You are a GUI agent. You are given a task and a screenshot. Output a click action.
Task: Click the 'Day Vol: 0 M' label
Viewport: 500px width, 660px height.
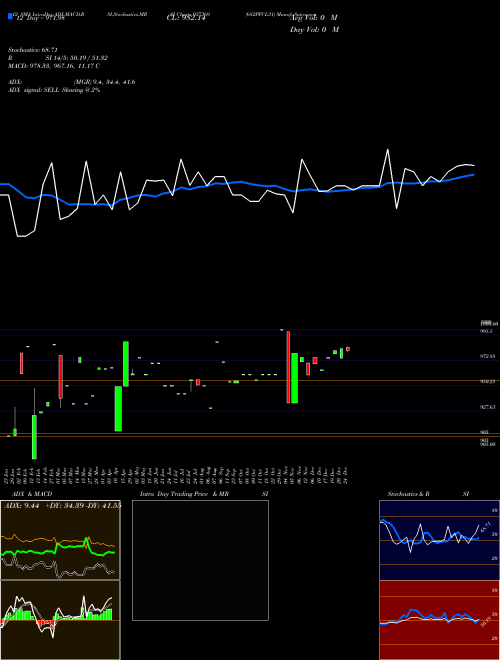point(314,29)
